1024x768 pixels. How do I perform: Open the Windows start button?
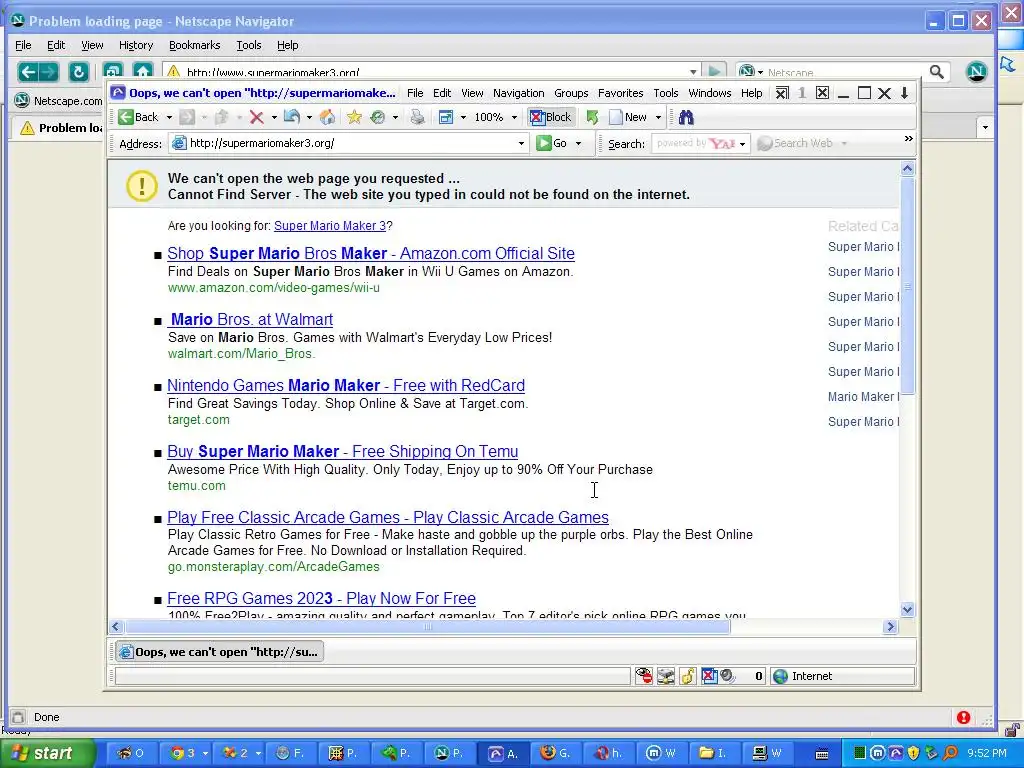coord(46,753)
